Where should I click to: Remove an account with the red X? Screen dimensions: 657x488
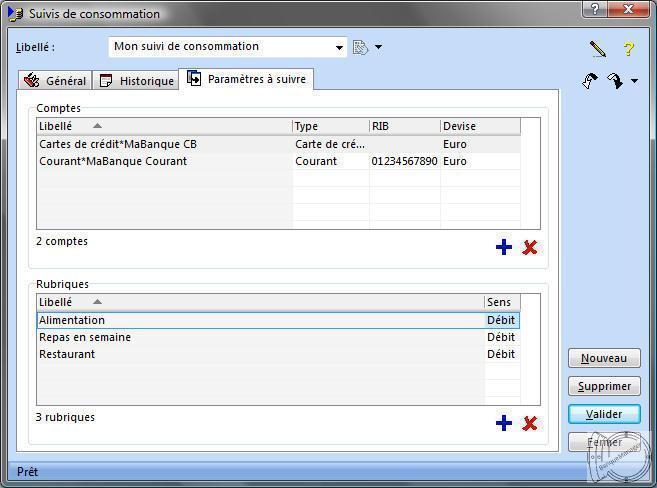click(x=530, y=247)
